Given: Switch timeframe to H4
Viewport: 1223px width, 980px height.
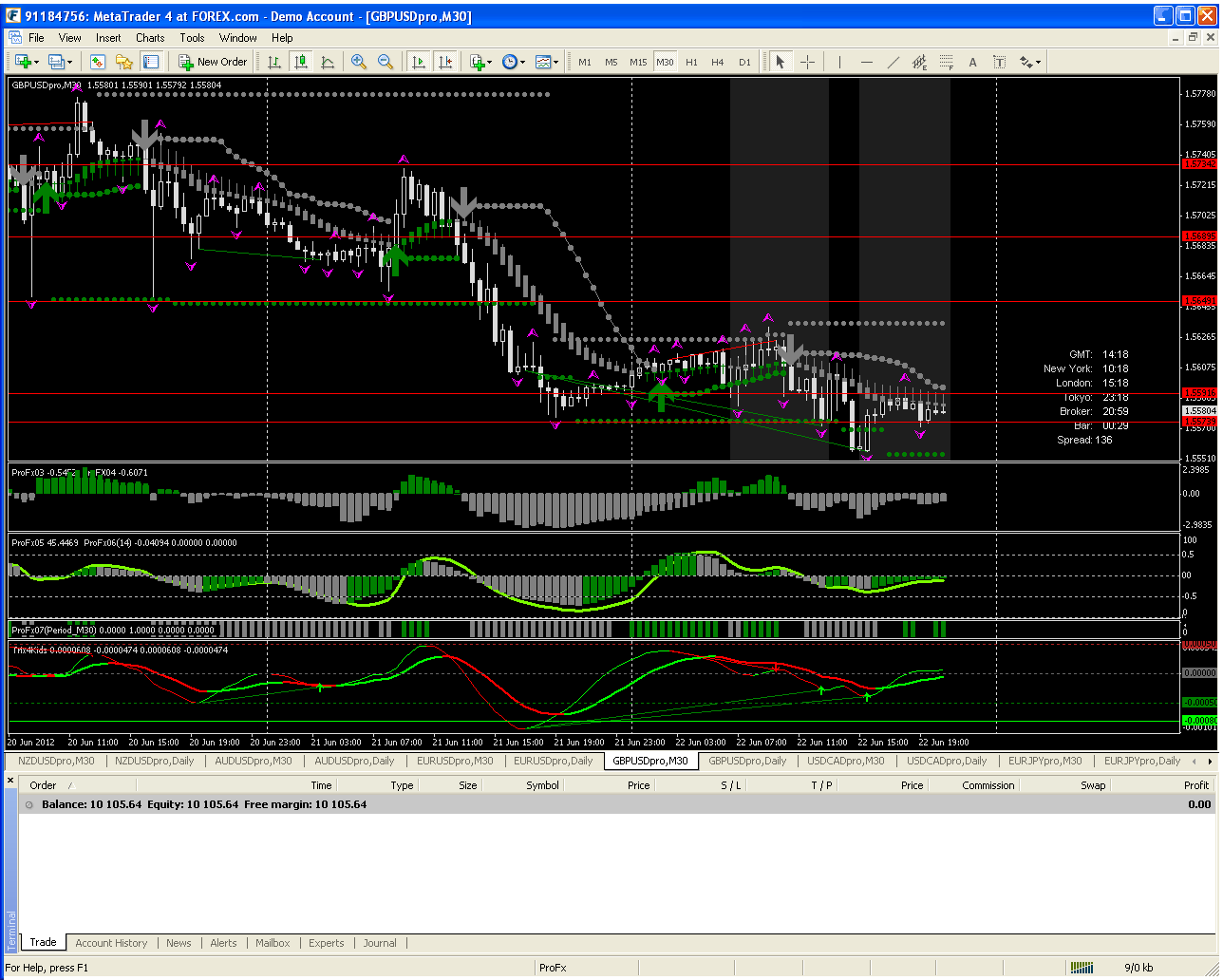Looking at the screenshot, I should click(718, 62).
